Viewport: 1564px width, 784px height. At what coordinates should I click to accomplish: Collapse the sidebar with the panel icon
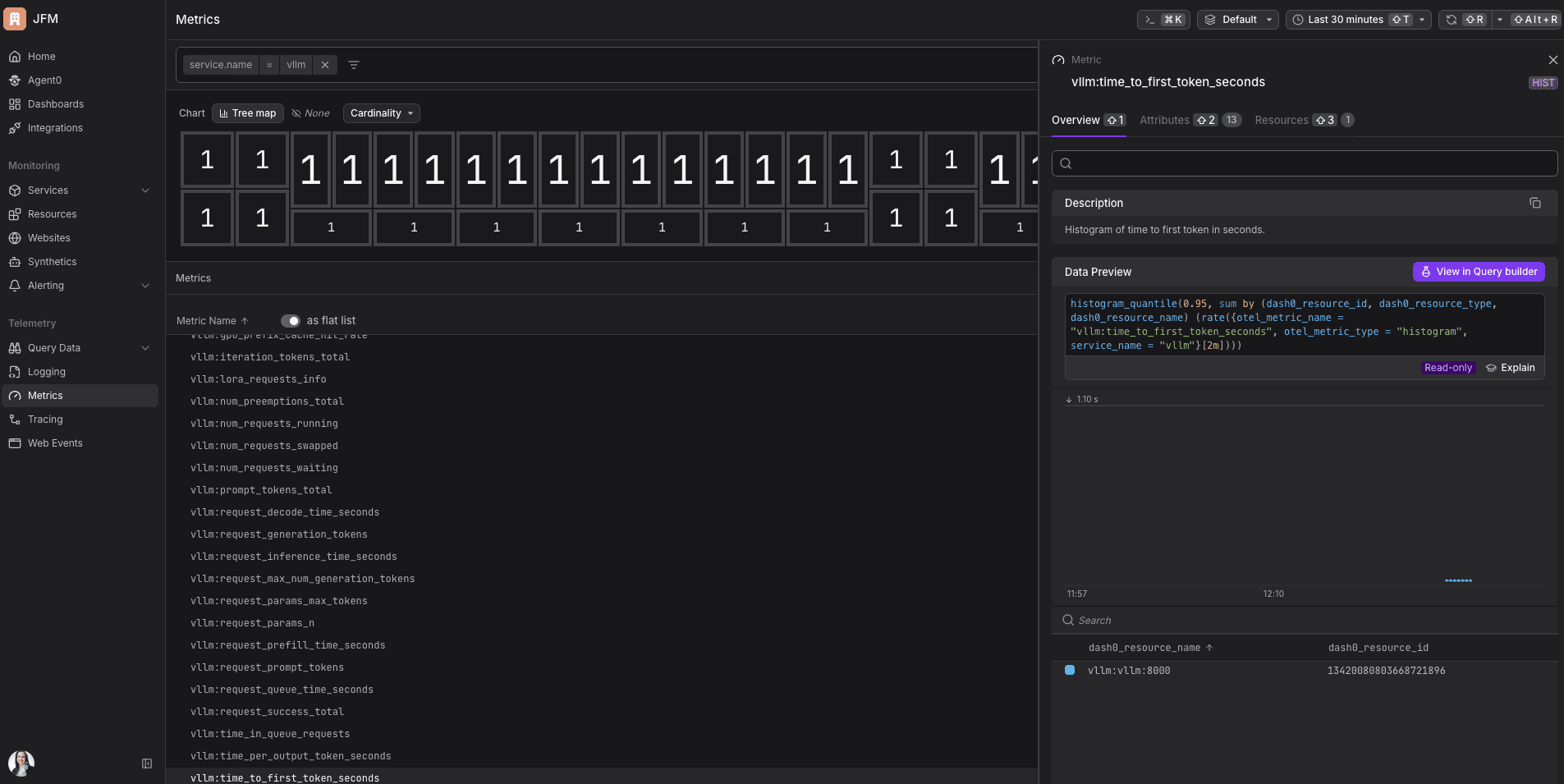[147, 763]
